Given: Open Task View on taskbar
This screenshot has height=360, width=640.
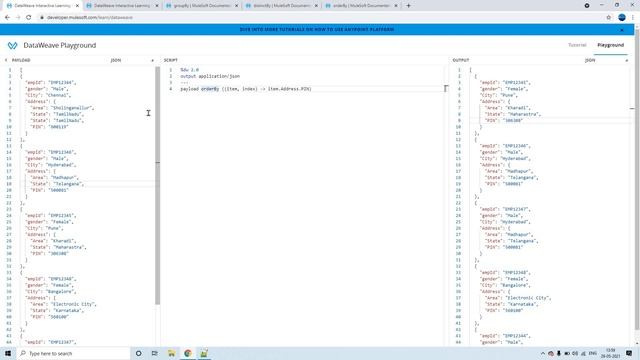Looking at the screenshot, I should point(155,353).
